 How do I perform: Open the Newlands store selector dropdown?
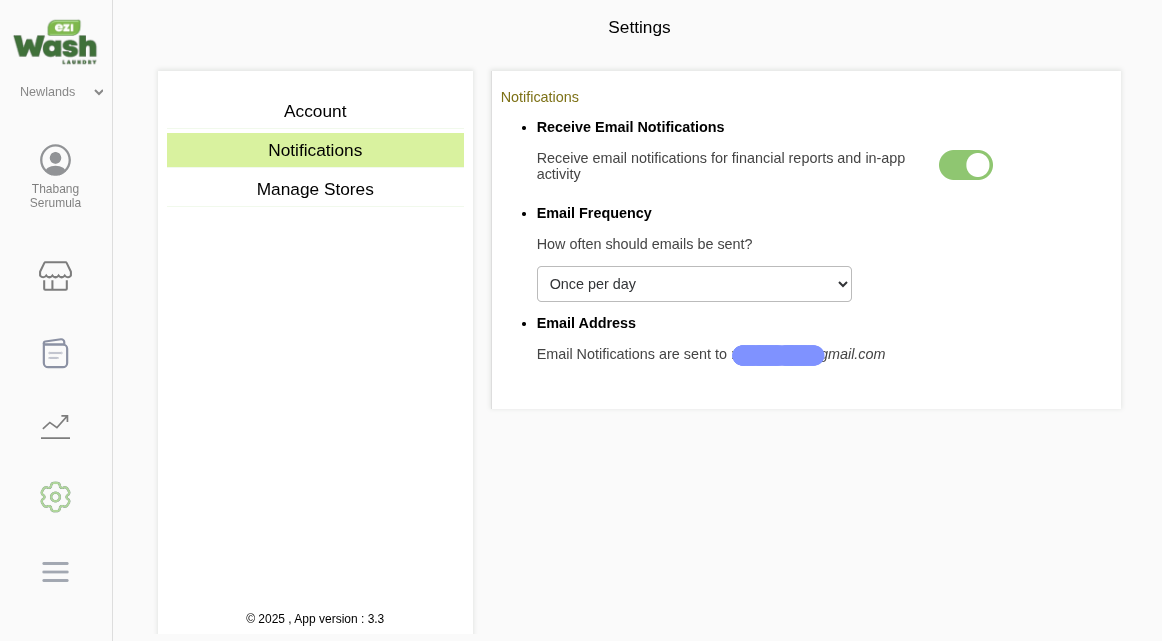point(62,92)
